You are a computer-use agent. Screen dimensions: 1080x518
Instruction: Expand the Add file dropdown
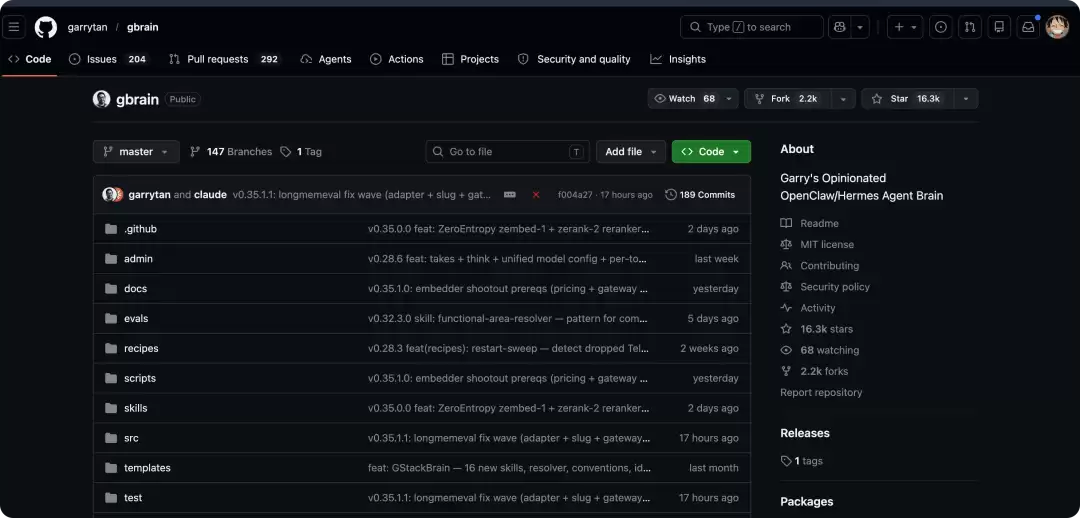tap(631, 152)
